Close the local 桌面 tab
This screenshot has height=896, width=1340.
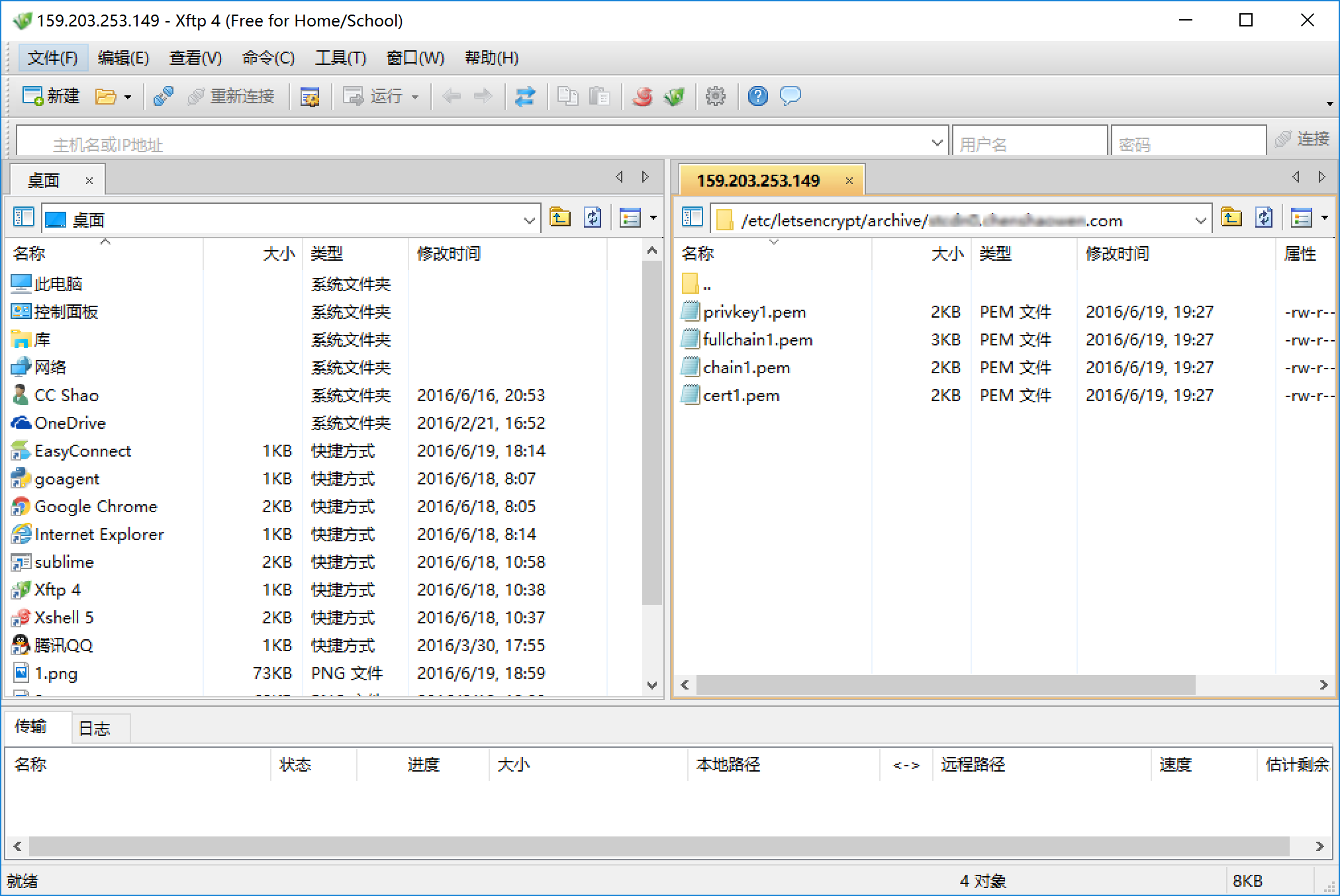click(x=89, y=181)
